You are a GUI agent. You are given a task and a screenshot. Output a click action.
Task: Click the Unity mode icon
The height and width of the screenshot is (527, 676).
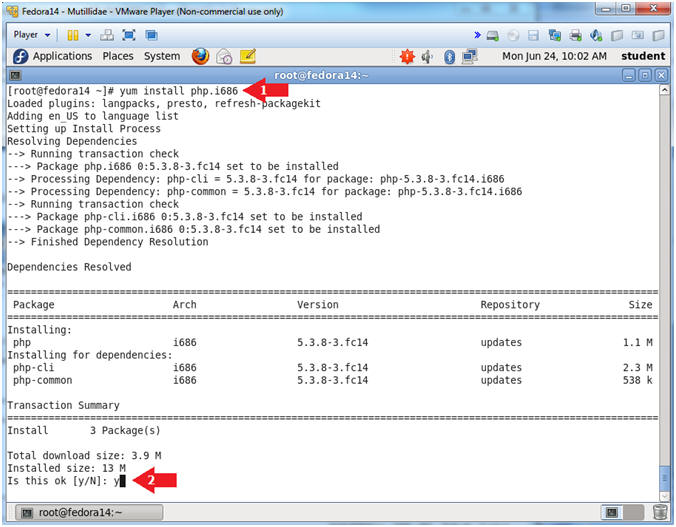pyautogui.click(x=151, y=35)
